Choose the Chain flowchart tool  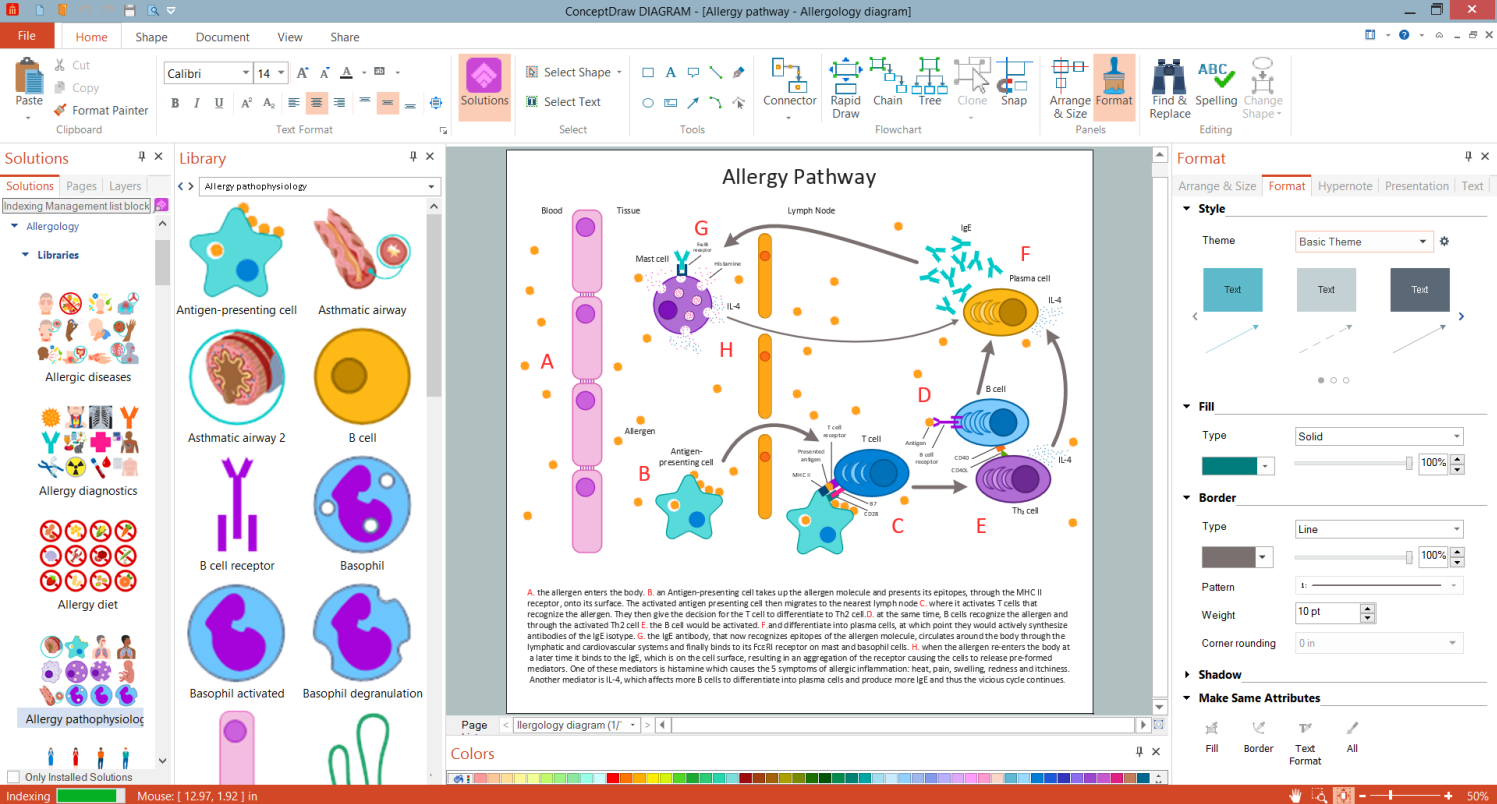click(887, 82)
